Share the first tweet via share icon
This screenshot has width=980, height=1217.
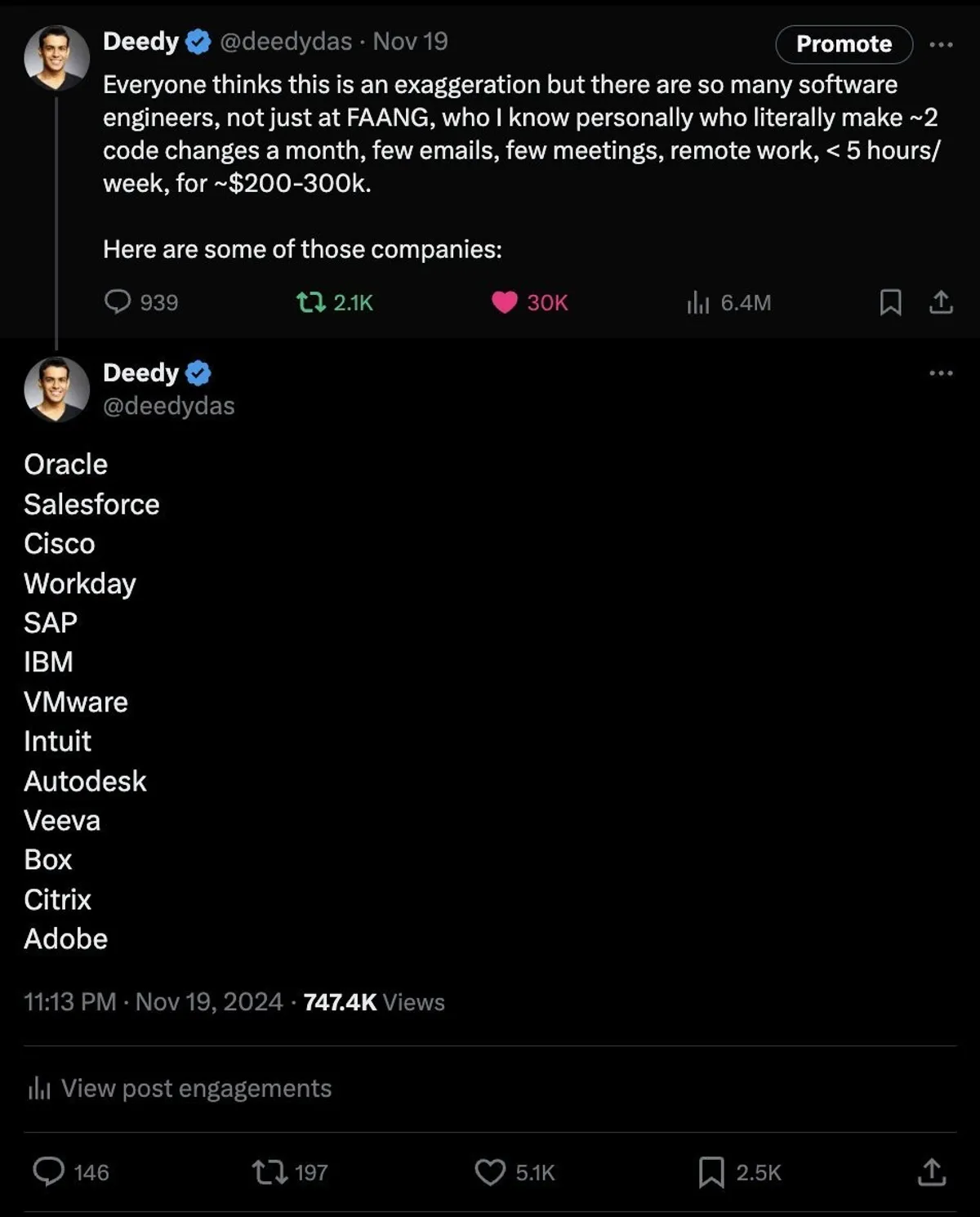pos(941,303)
